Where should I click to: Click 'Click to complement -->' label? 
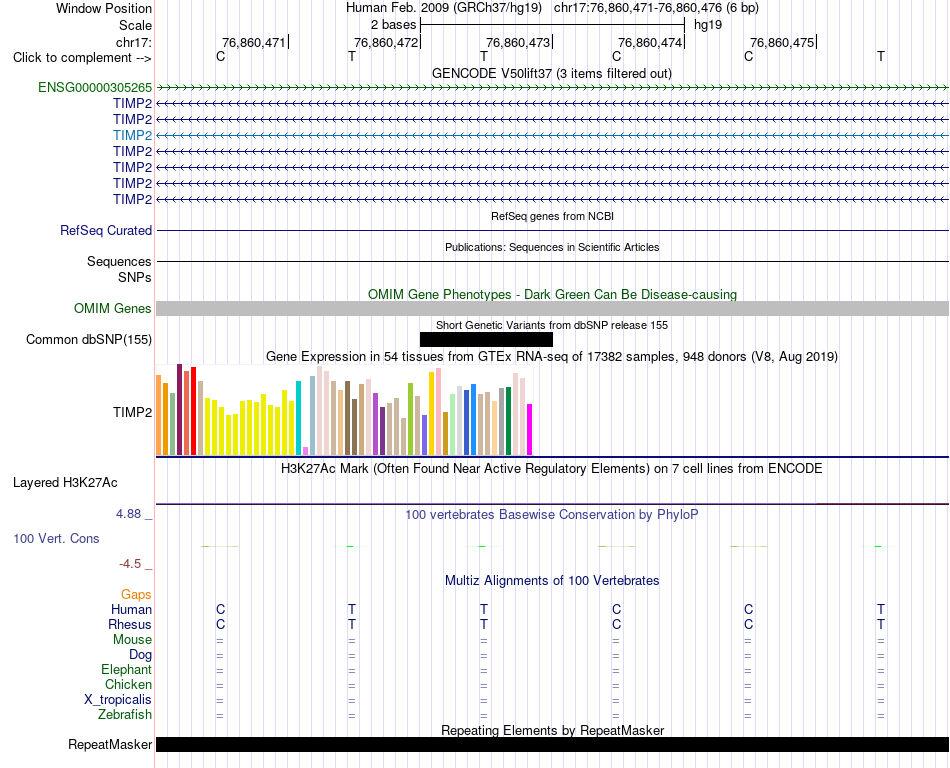82,58
